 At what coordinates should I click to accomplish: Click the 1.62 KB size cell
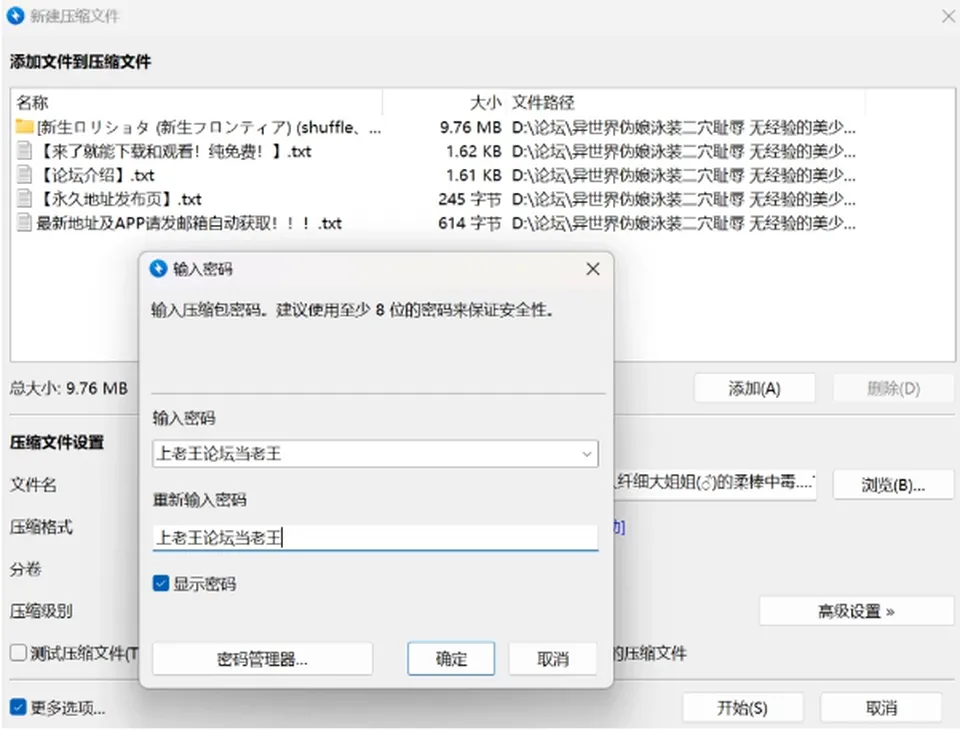click(473, 151)
